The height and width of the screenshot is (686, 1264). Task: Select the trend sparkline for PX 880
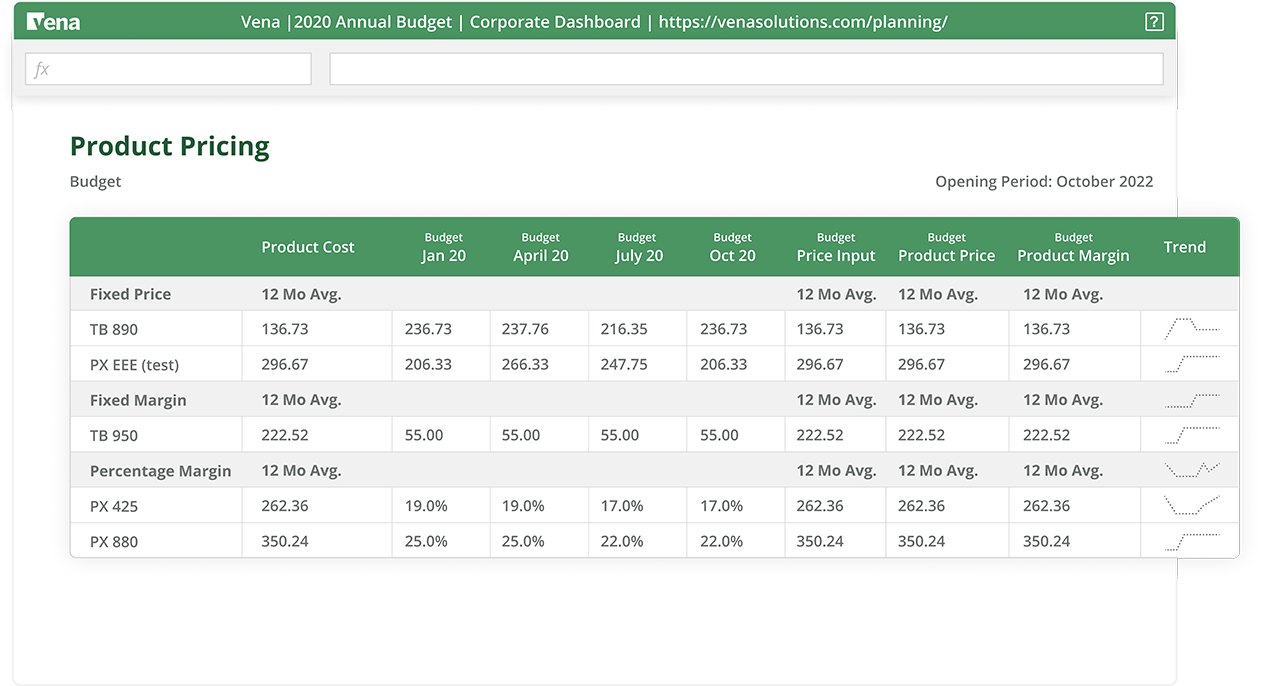(1189, 540)
